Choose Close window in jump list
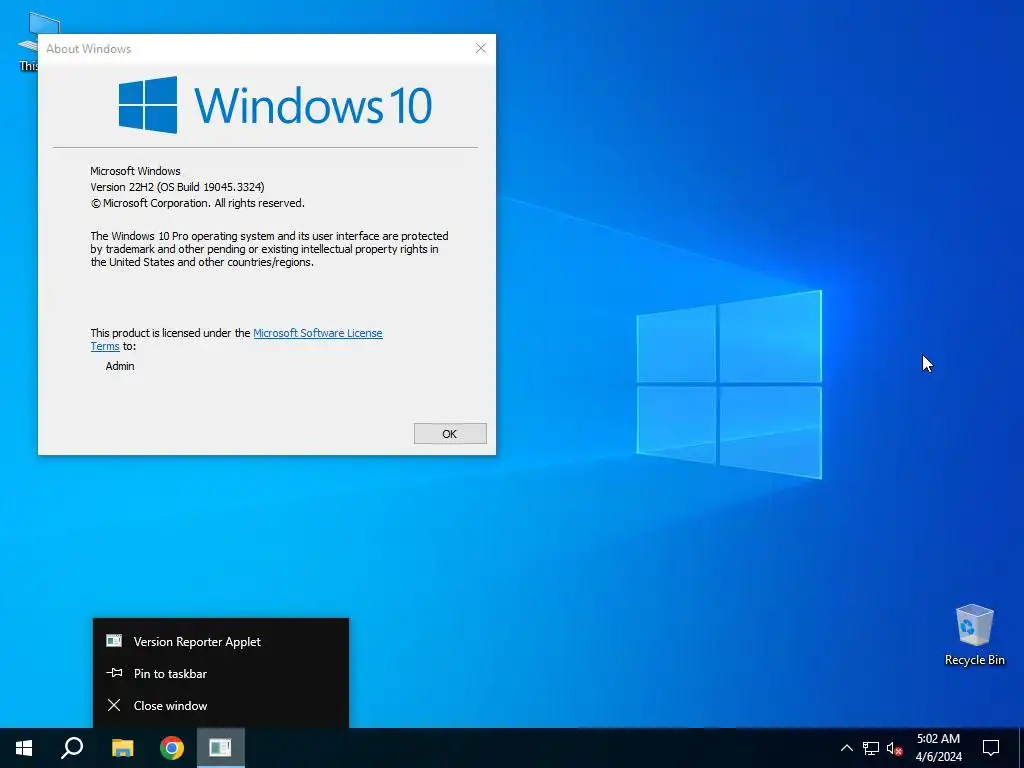 [x=221, y=705]
